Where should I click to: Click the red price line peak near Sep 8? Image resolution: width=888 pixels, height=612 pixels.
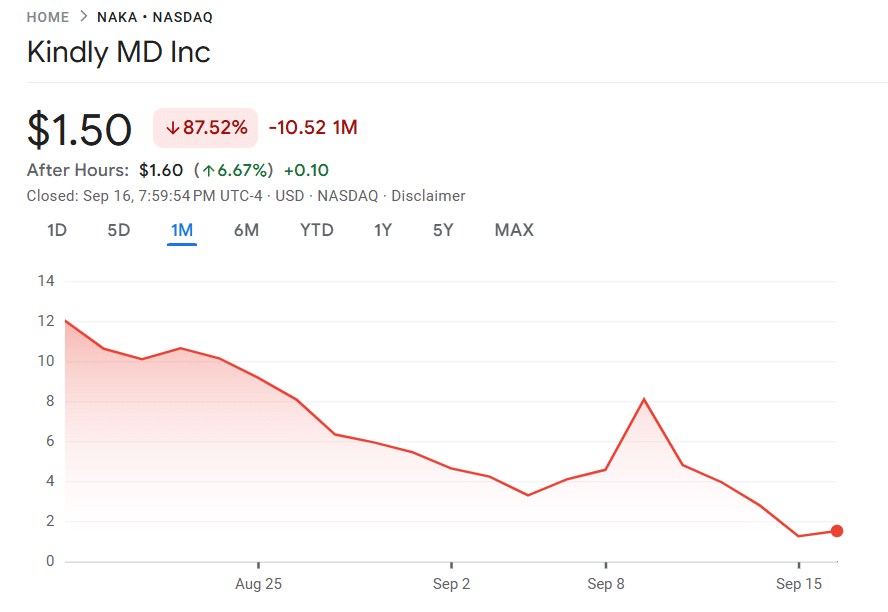coord(644,399)
